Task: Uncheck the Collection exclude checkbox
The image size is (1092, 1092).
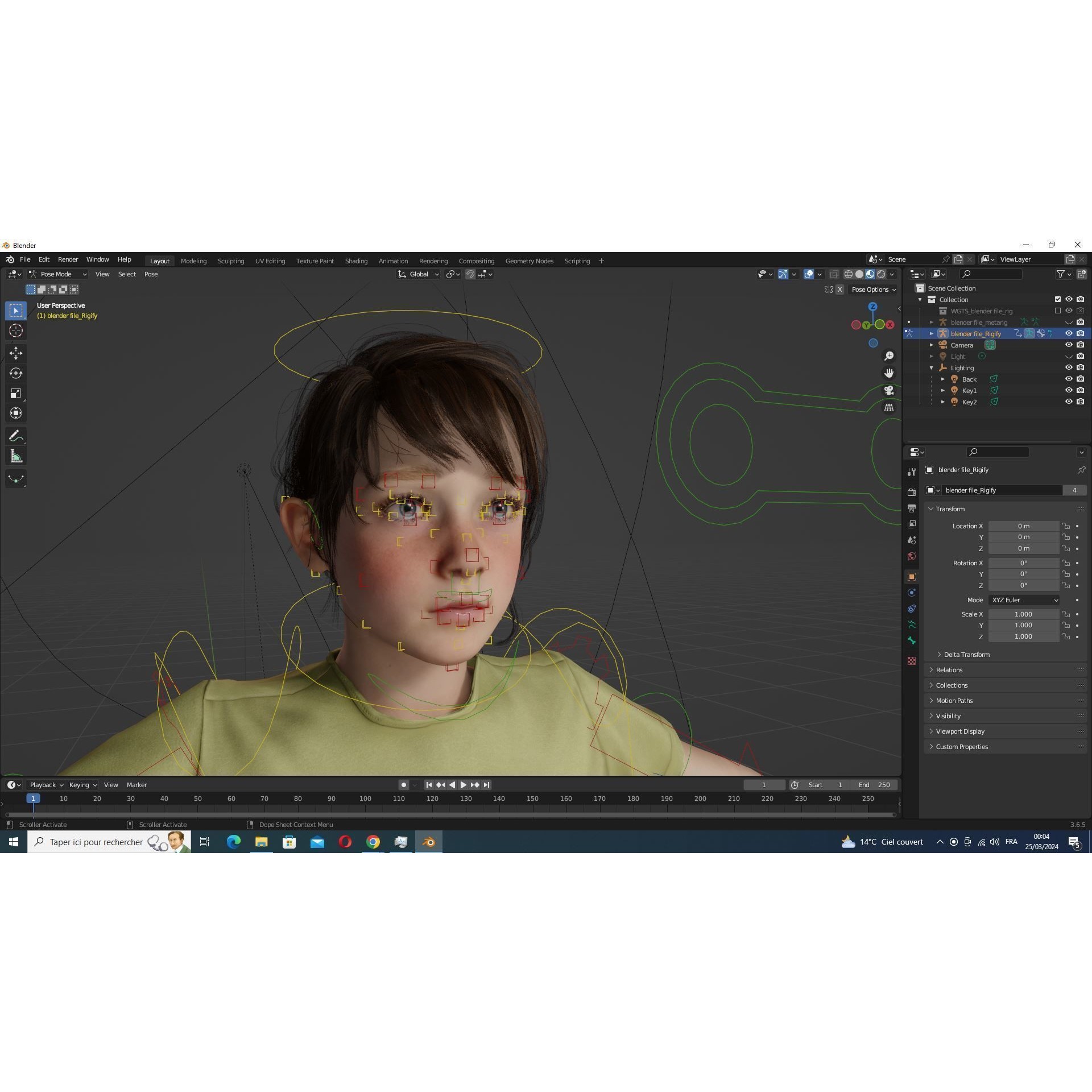Action: click(1058, 299)
